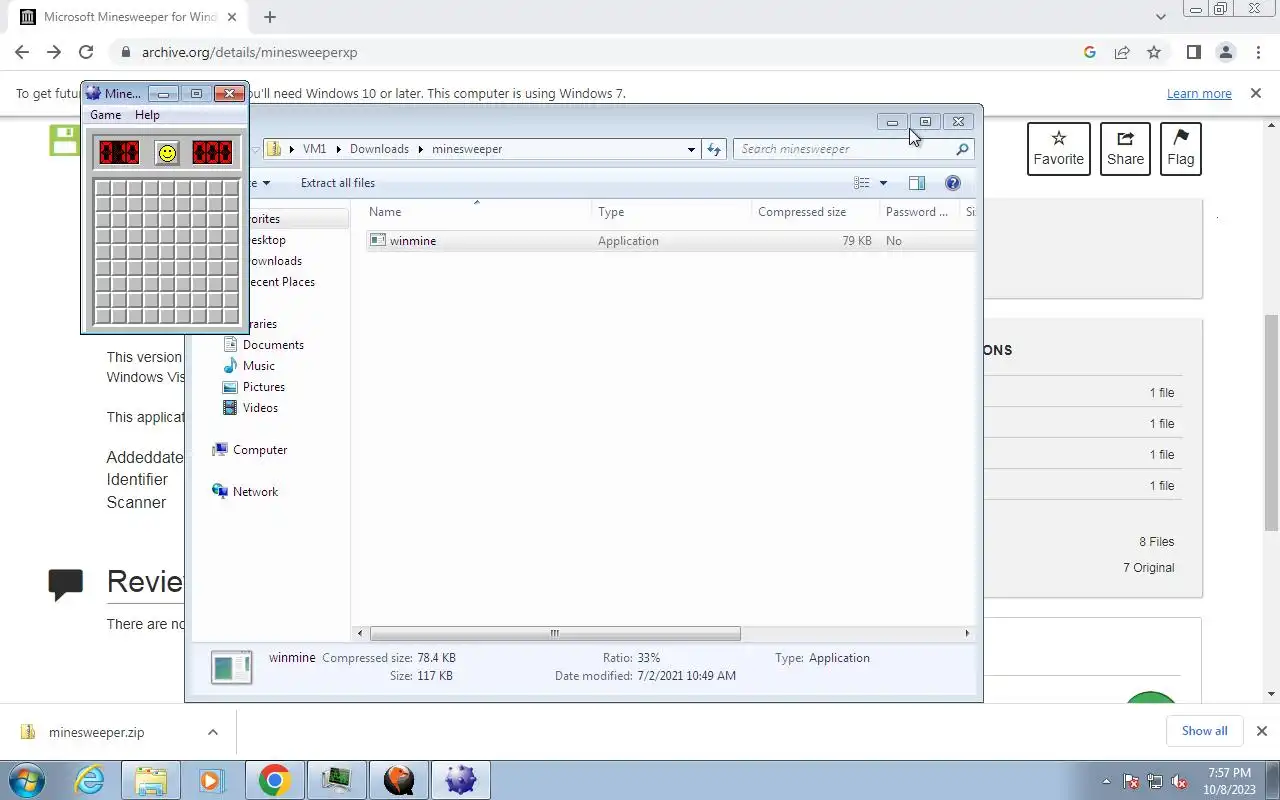Click the muted volume tray icon

(x=1179, y=782)
